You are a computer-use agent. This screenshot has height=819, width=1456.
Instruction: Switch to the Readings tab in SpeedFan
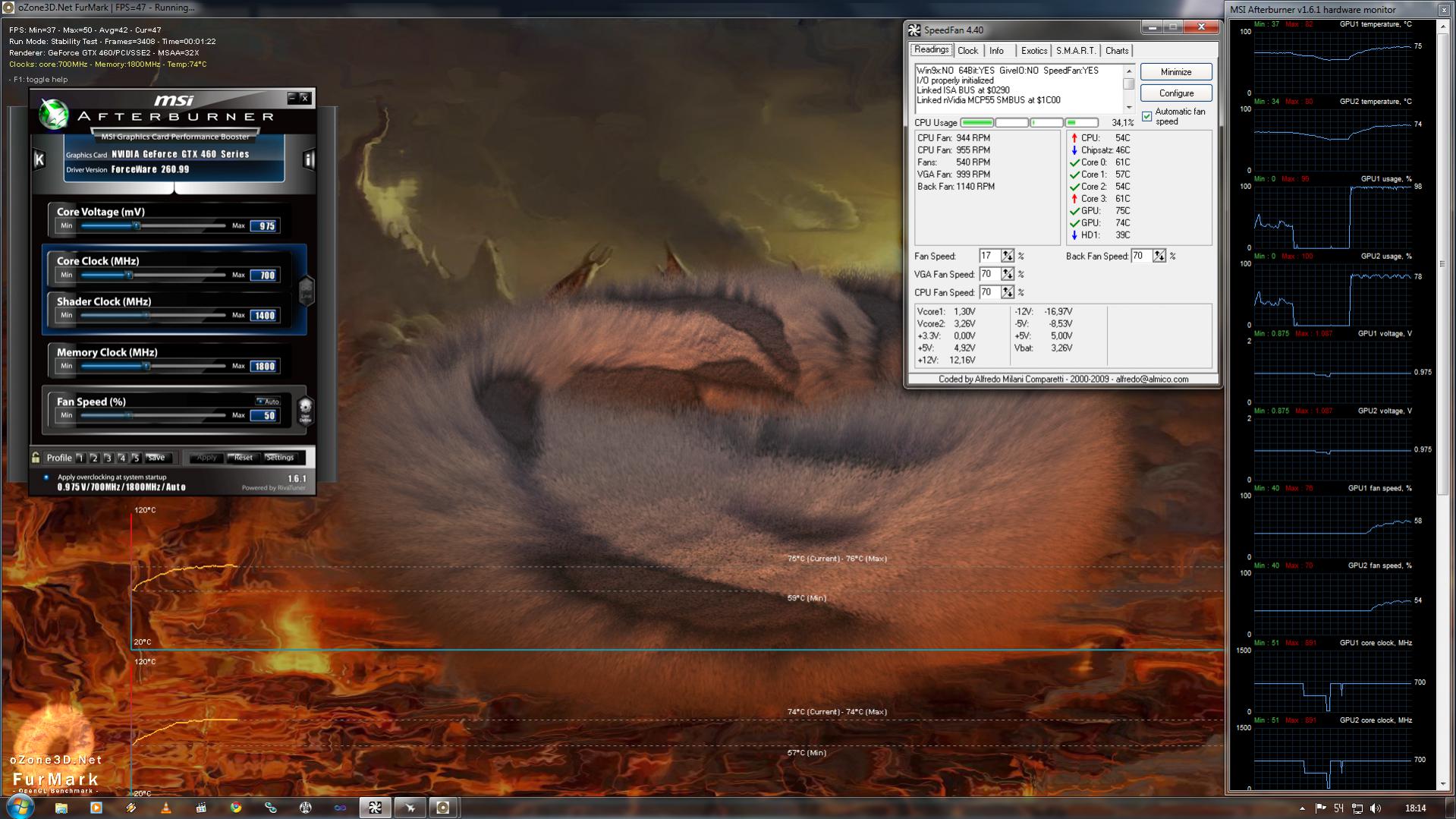point(931,50)
